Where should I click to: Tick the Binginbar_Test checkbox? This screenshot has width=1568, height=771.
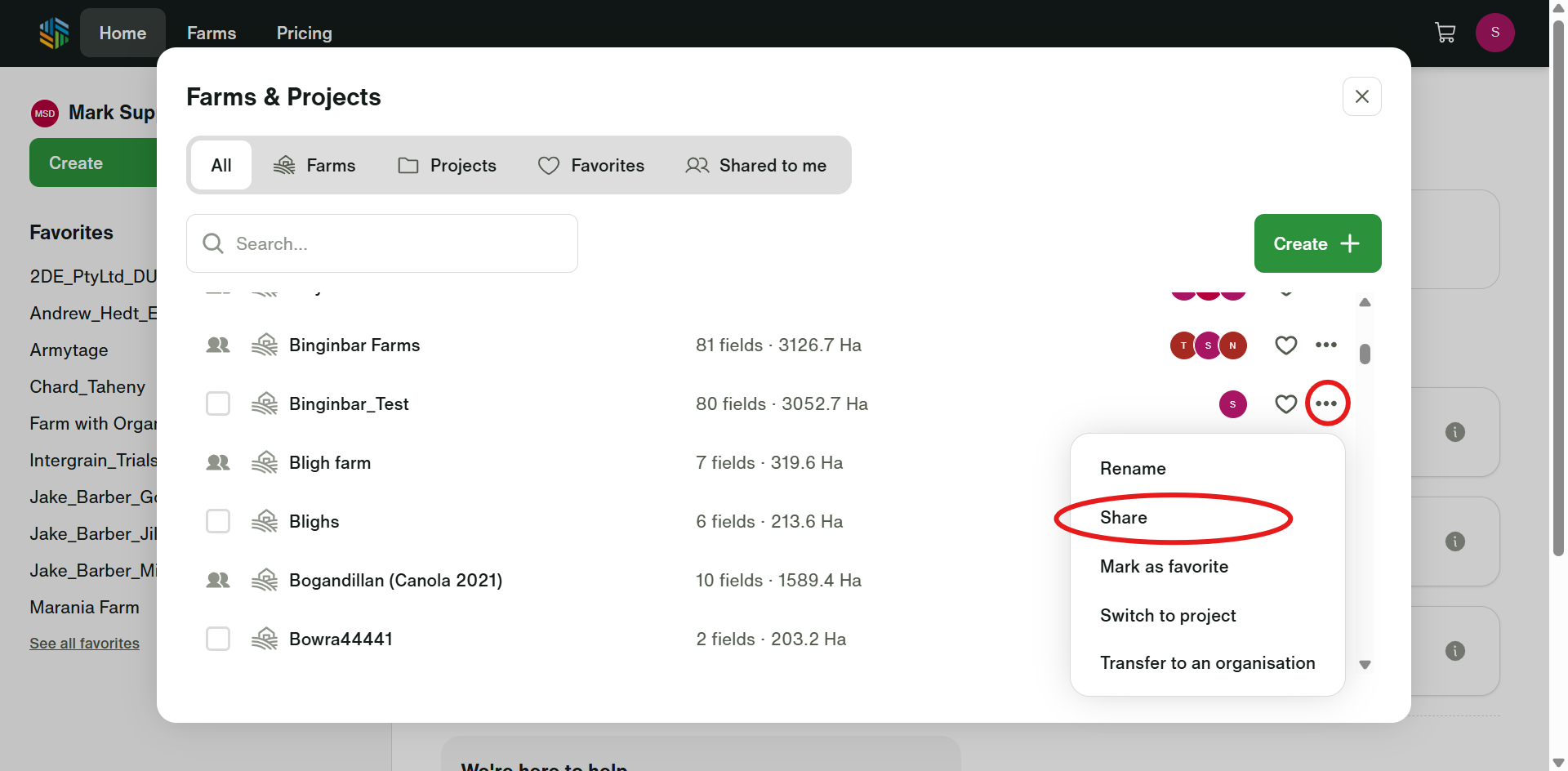click(218, 403)
